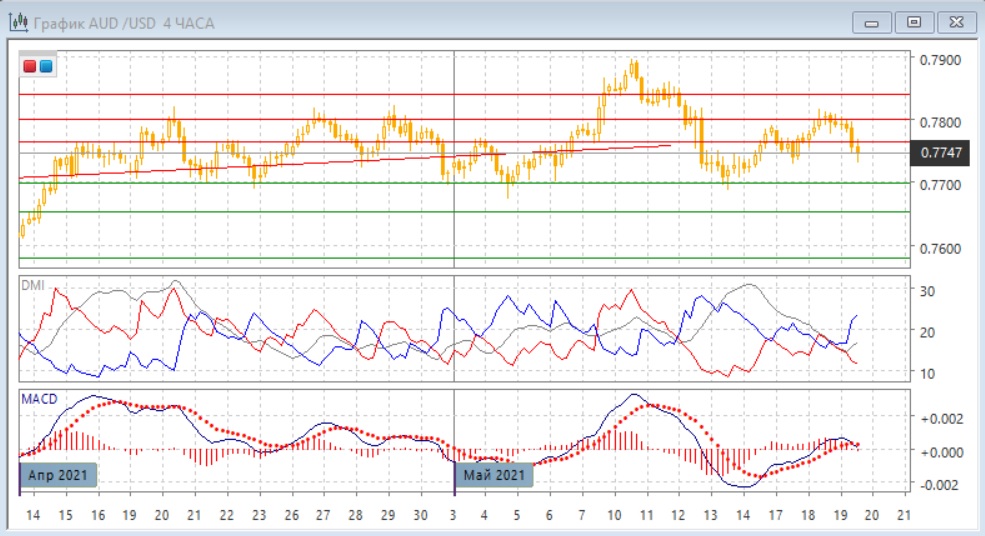
Task: Click the Май 2021 month marker
Action: 494,474
